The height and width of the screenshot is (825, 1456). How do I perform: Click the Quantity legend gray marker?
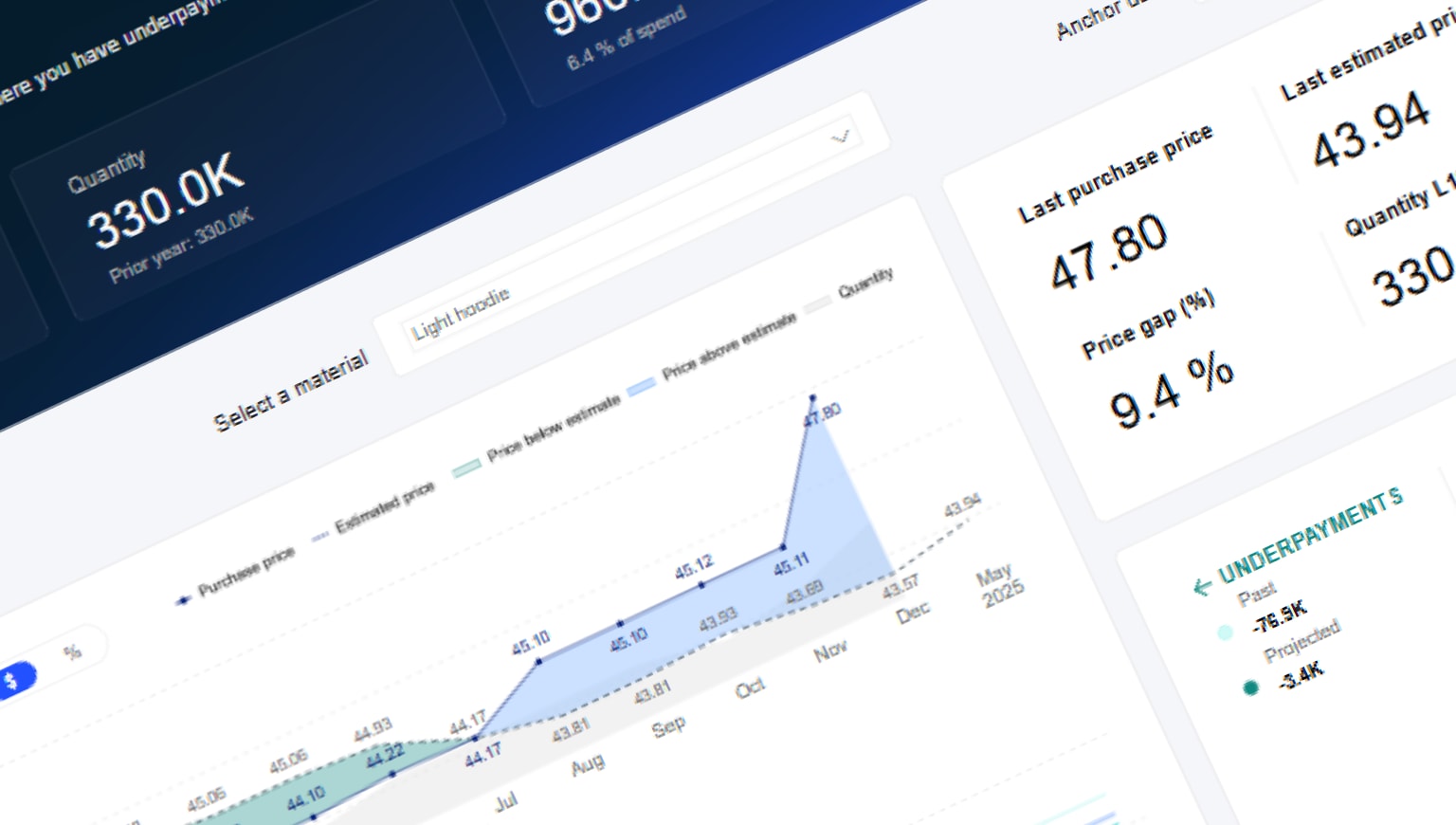pos(816,304)
